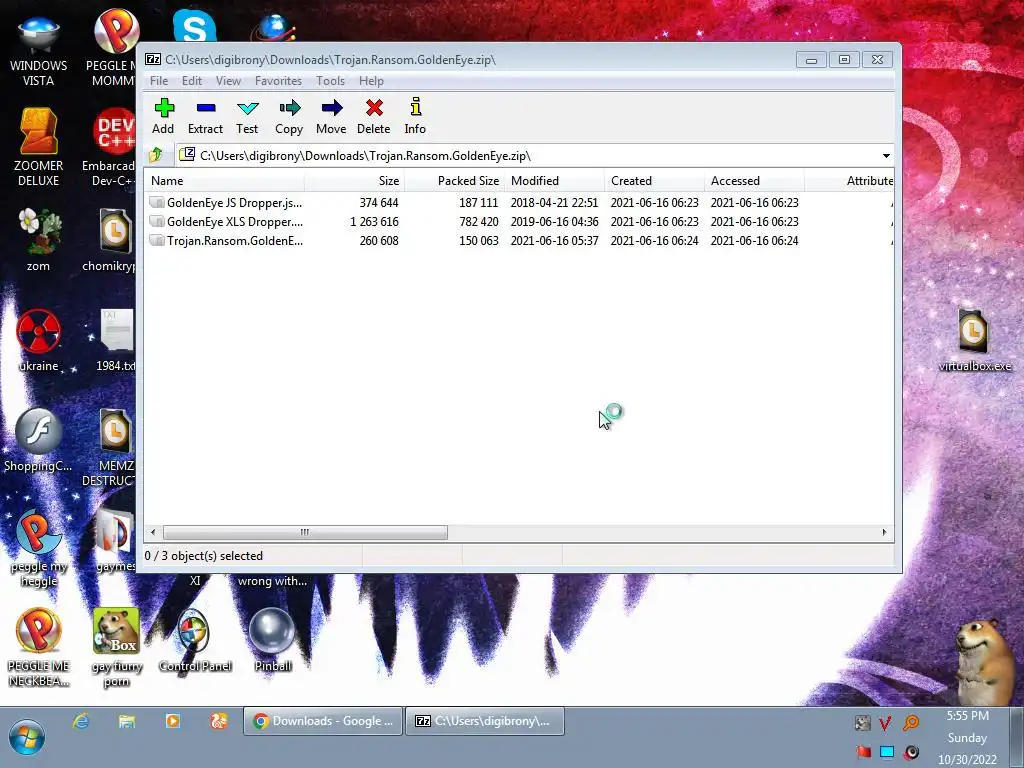The width and height of the screenshot is (1024, 768).
Task: Open the Info tool
Action: [x=415, y=116]
